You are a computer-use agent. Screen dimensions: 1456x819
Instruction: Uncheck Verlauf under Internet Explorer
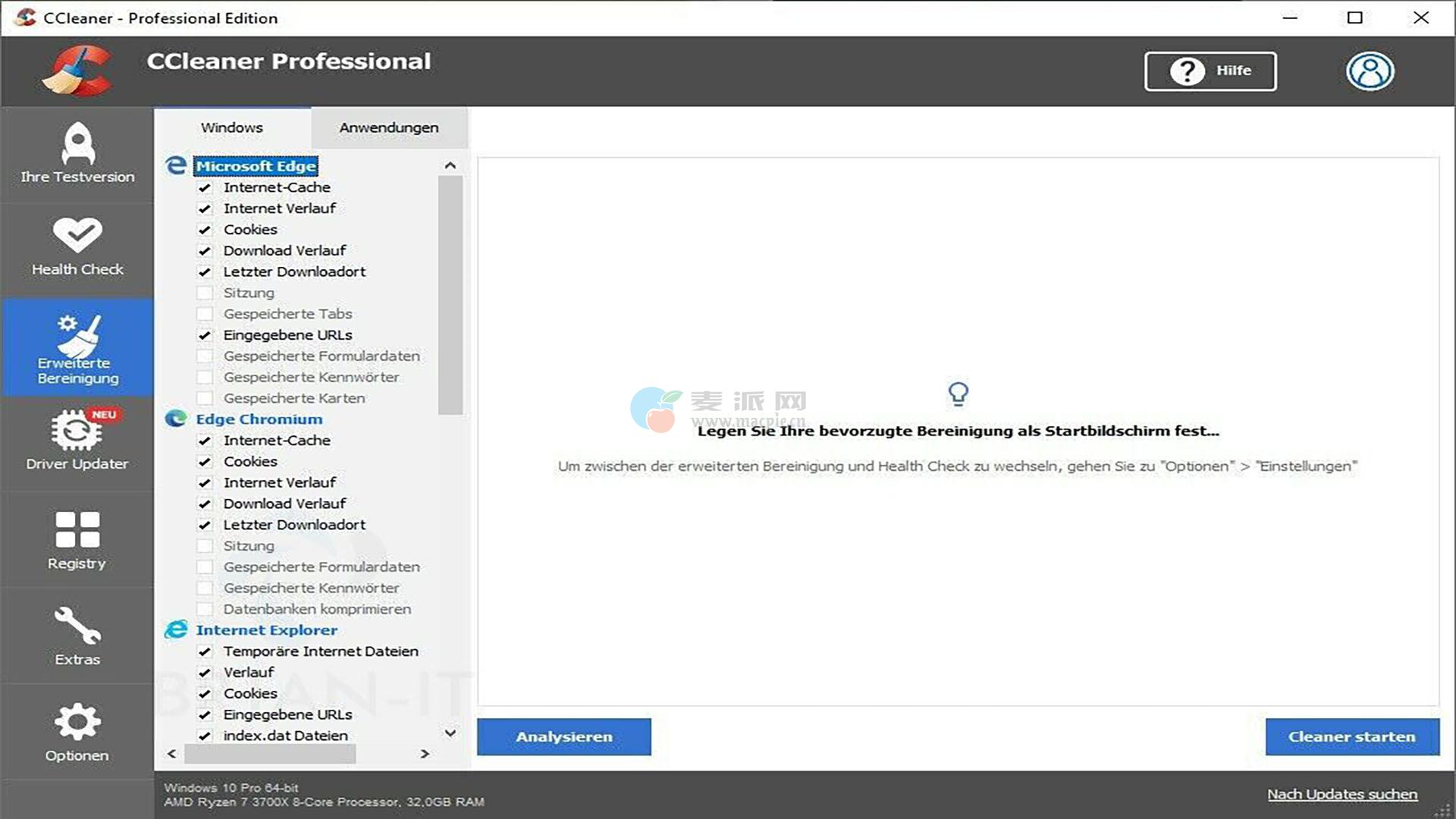coord(204,673)
